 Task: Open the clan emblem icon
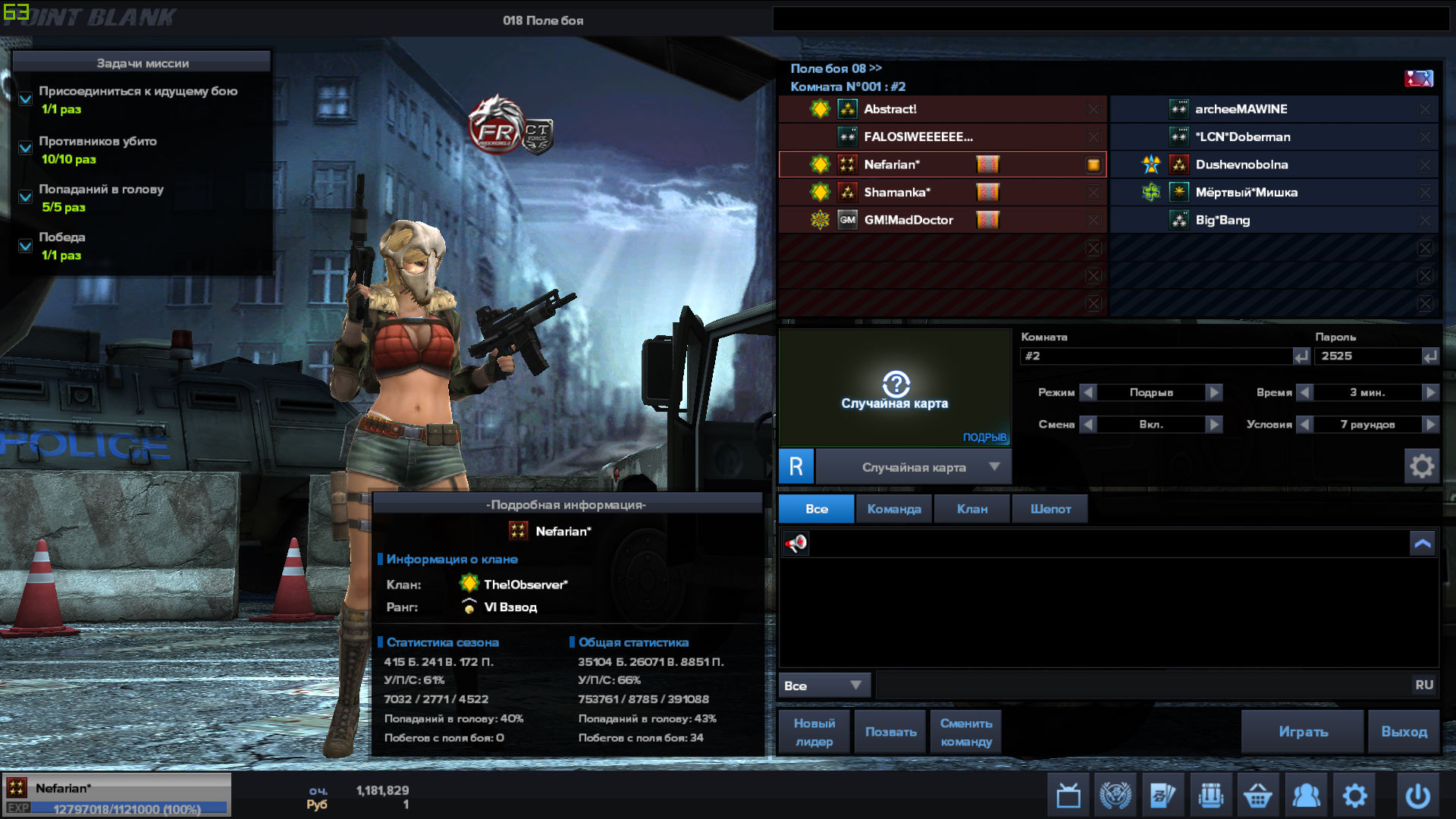tap(1116, 795)
